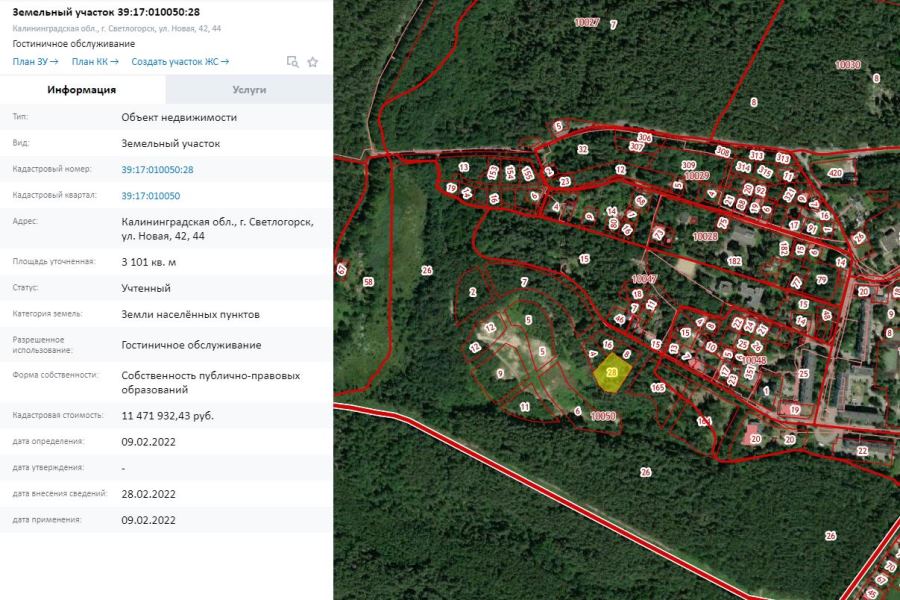Select the highlighted yellow parcel 28
The image size is (900, 600).
[x=611, y=374]
